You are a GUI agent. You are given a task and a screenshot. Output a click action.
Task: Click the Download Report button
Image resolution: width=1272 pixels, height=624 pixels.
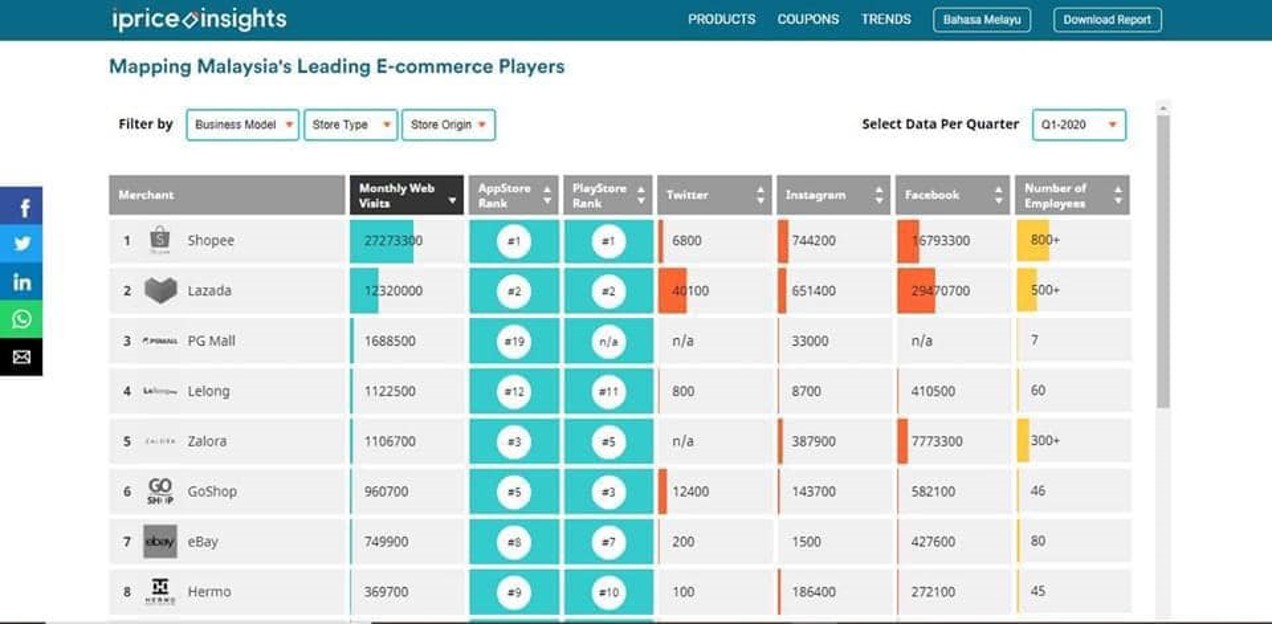click(1107, 20)
